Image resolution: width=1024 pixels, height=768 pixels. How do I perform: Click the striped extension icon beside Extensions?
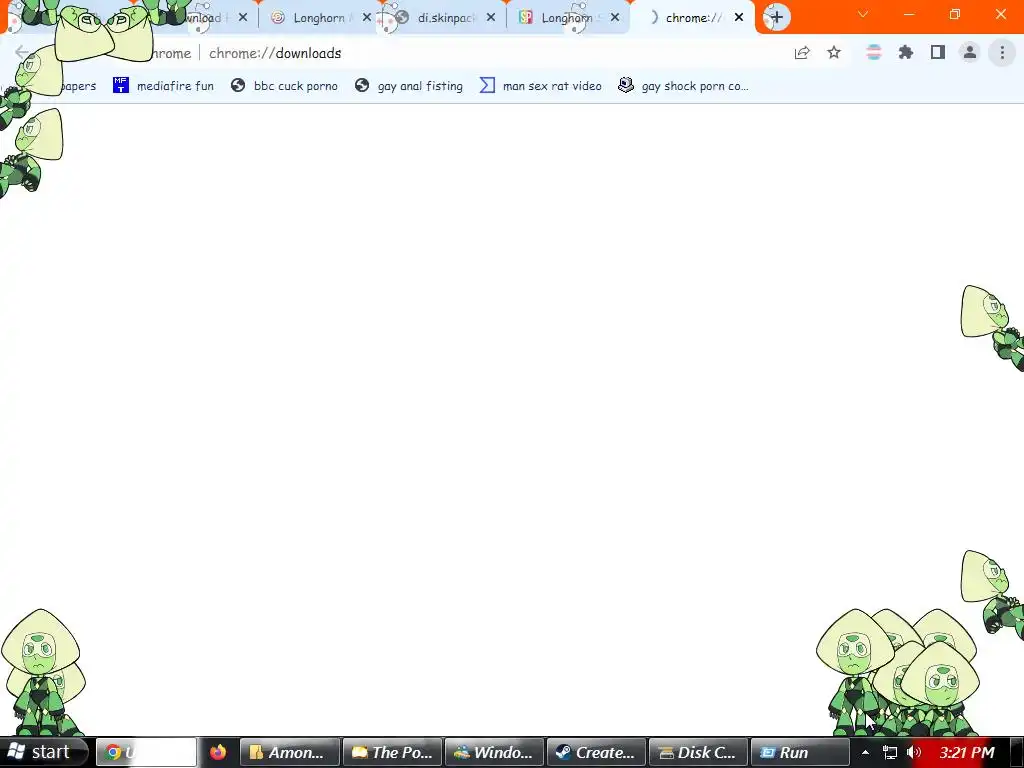click(874, 52)
